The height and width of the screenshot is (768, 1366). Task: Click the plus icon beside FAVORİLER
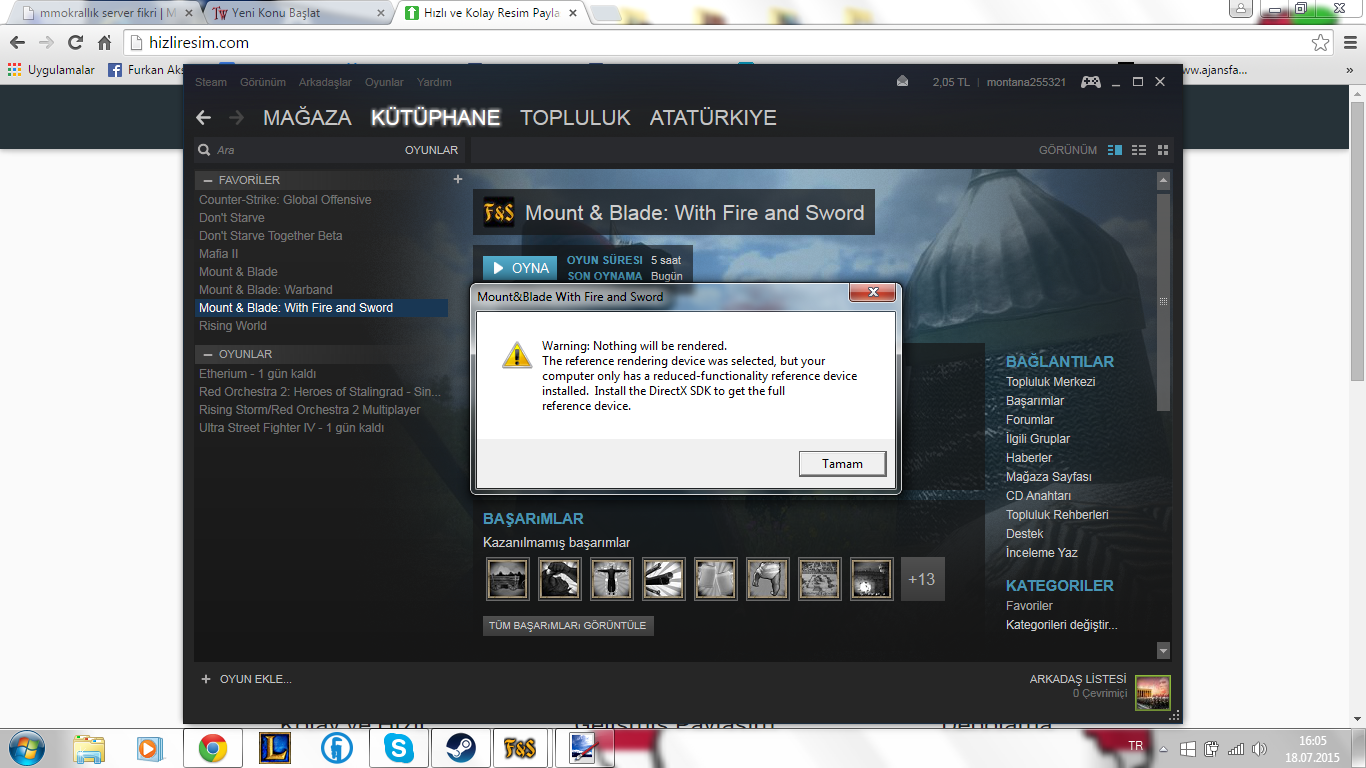[458, 179]
